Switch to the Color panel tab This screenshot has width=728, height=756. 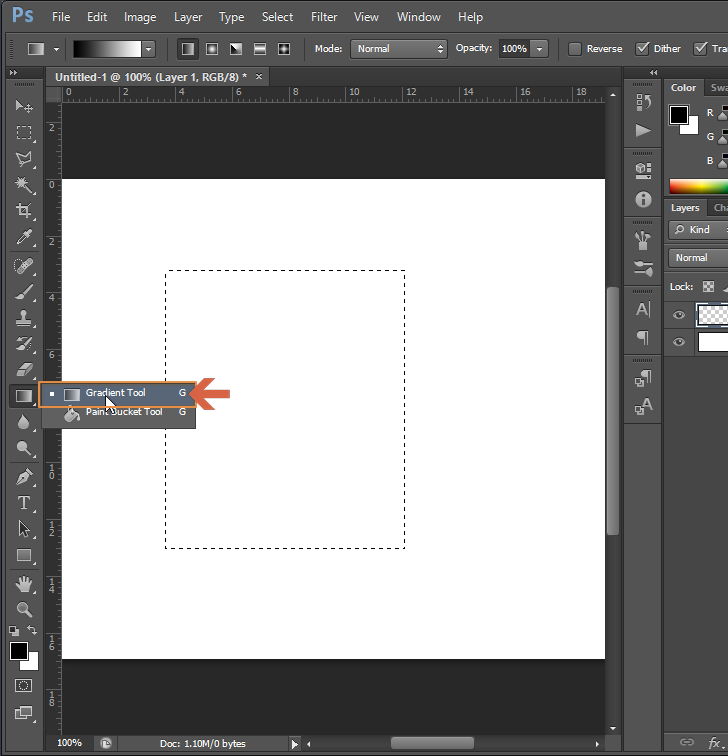click(x=683, y=88)
